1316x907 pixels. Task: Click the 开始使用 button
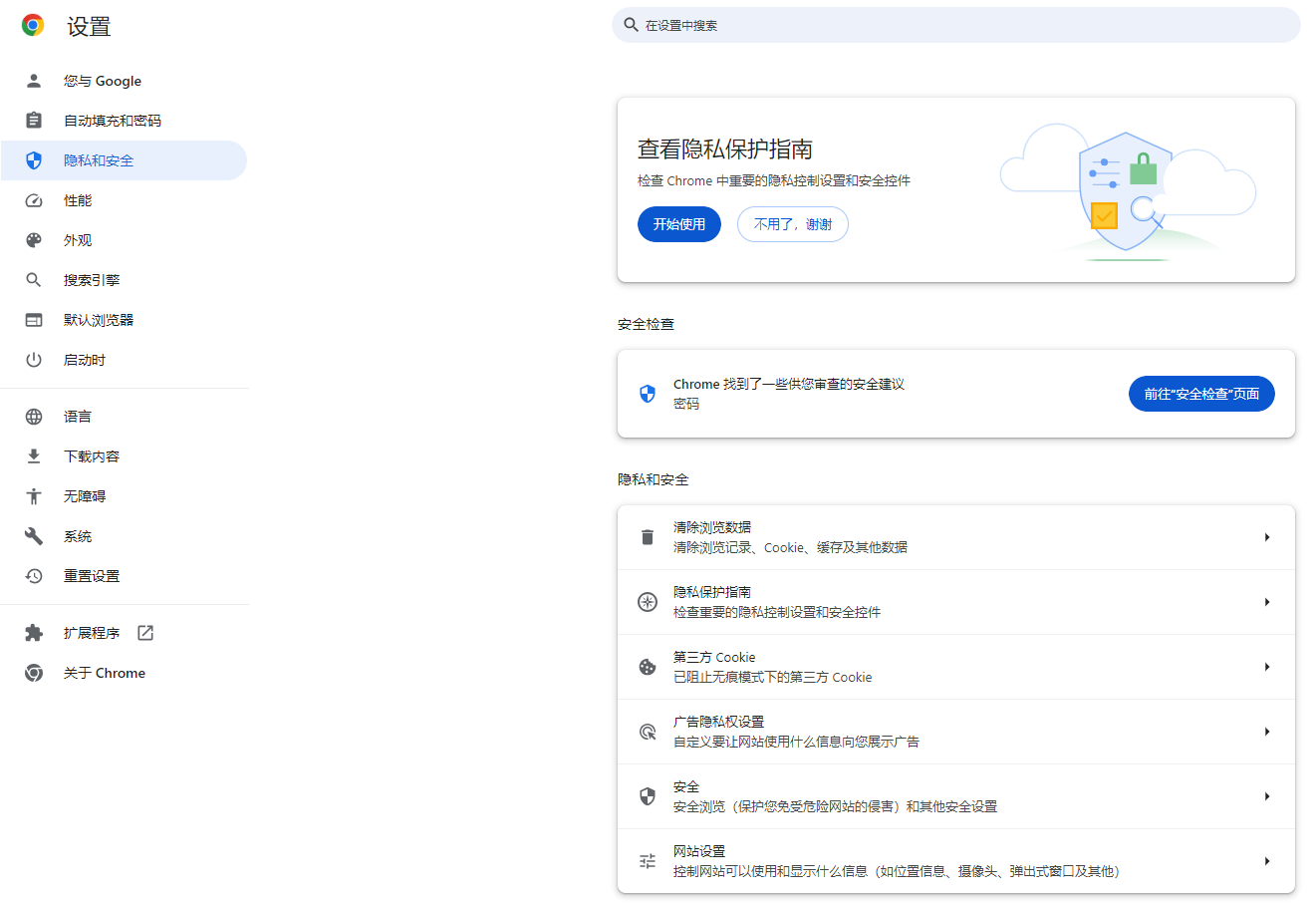[x=678, y=224]
